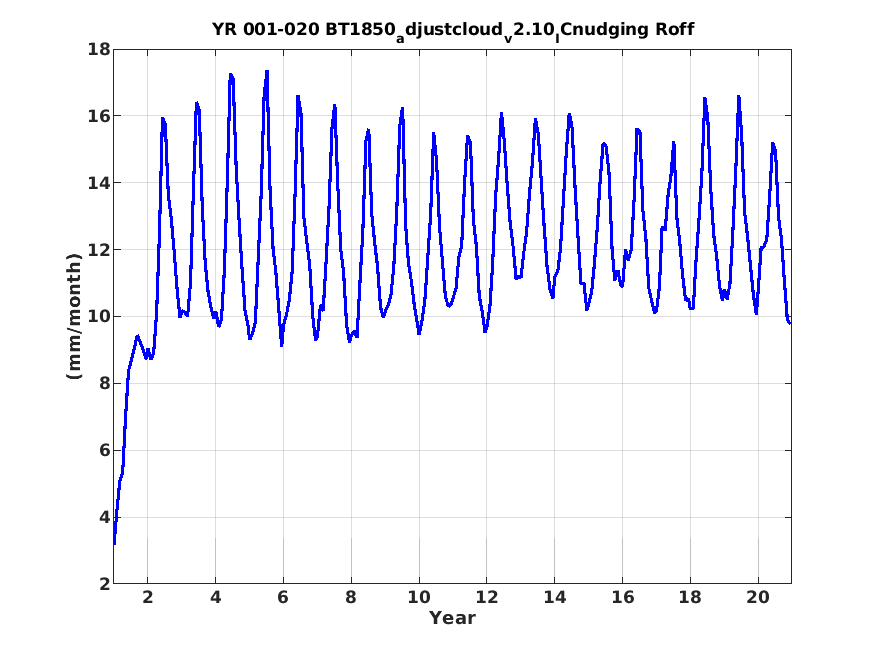Click the x-axis tick label '12'
Screen dimensions: 875x656
(x=487, y=597)
